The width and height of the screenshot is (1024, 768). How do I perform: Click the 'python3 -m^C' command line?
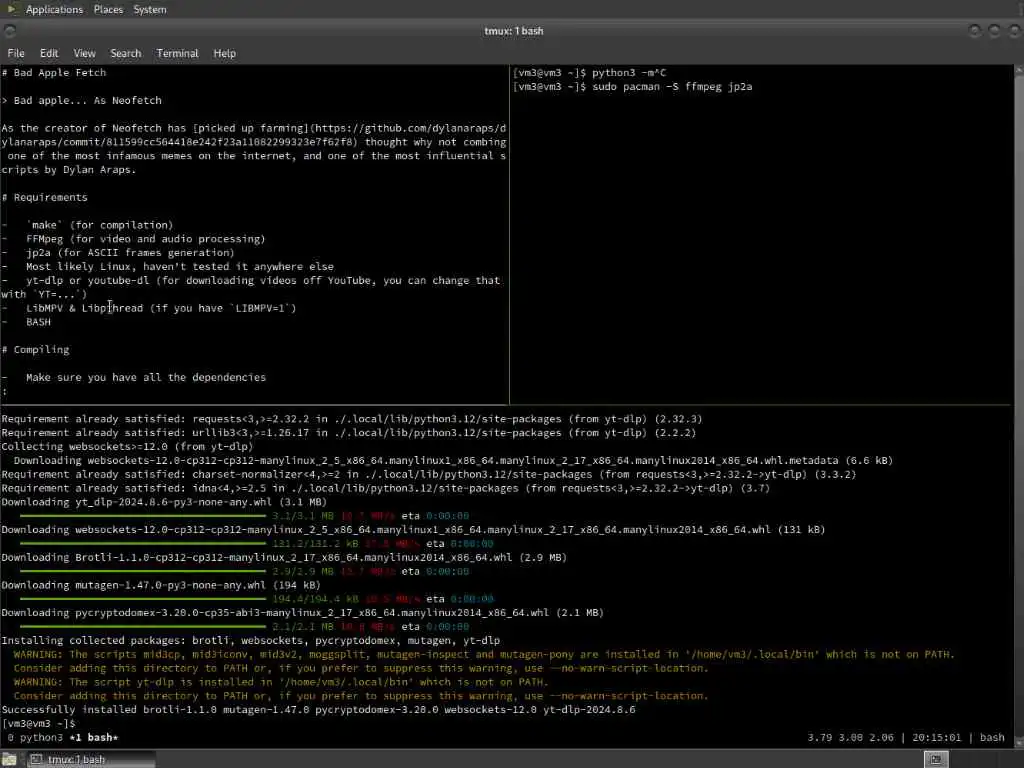pos(629,72)
